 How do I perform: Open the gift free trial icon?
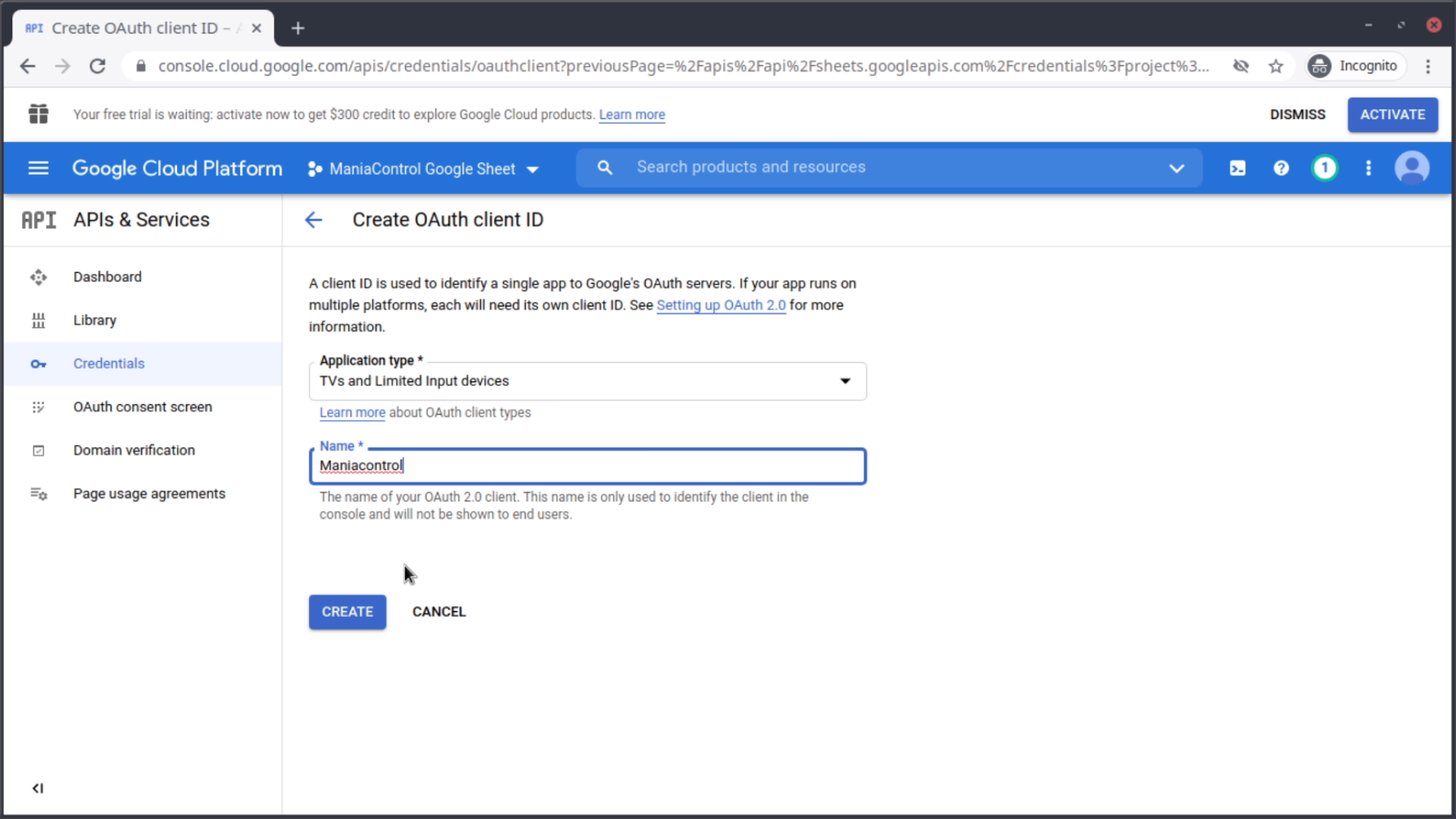click(x=38, y=114)
